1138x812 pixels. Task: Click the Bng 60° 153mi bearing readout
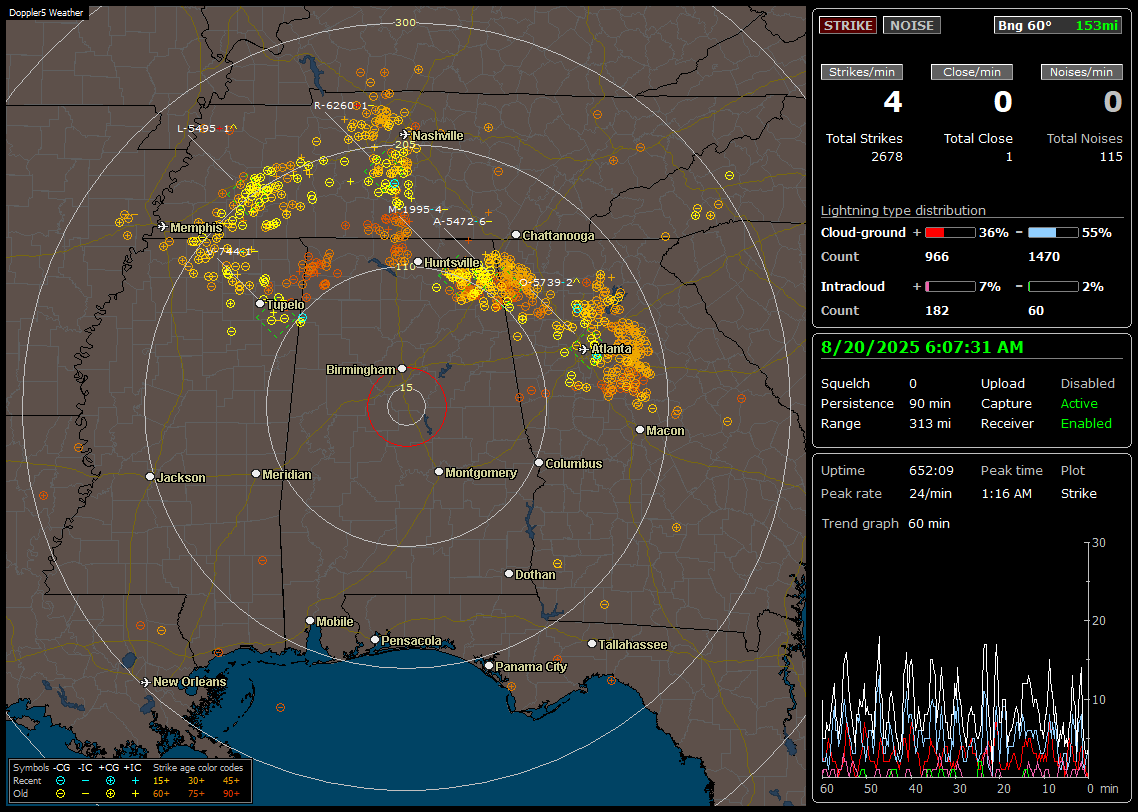(x=1058, y=25)
